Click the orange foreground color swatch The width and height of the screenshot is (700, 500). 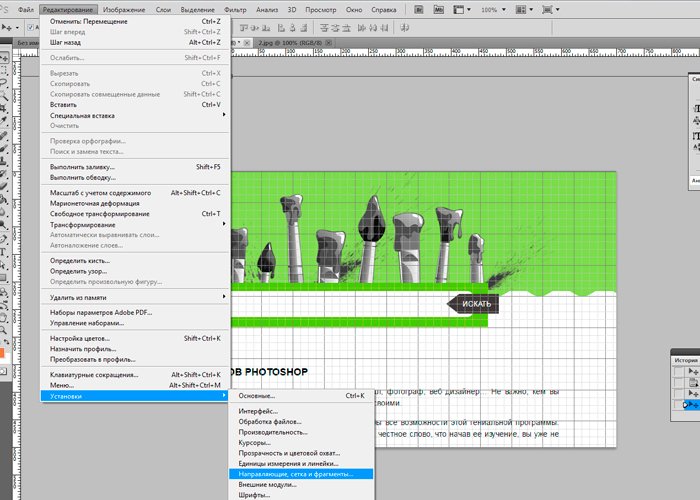tap(4, 352)
